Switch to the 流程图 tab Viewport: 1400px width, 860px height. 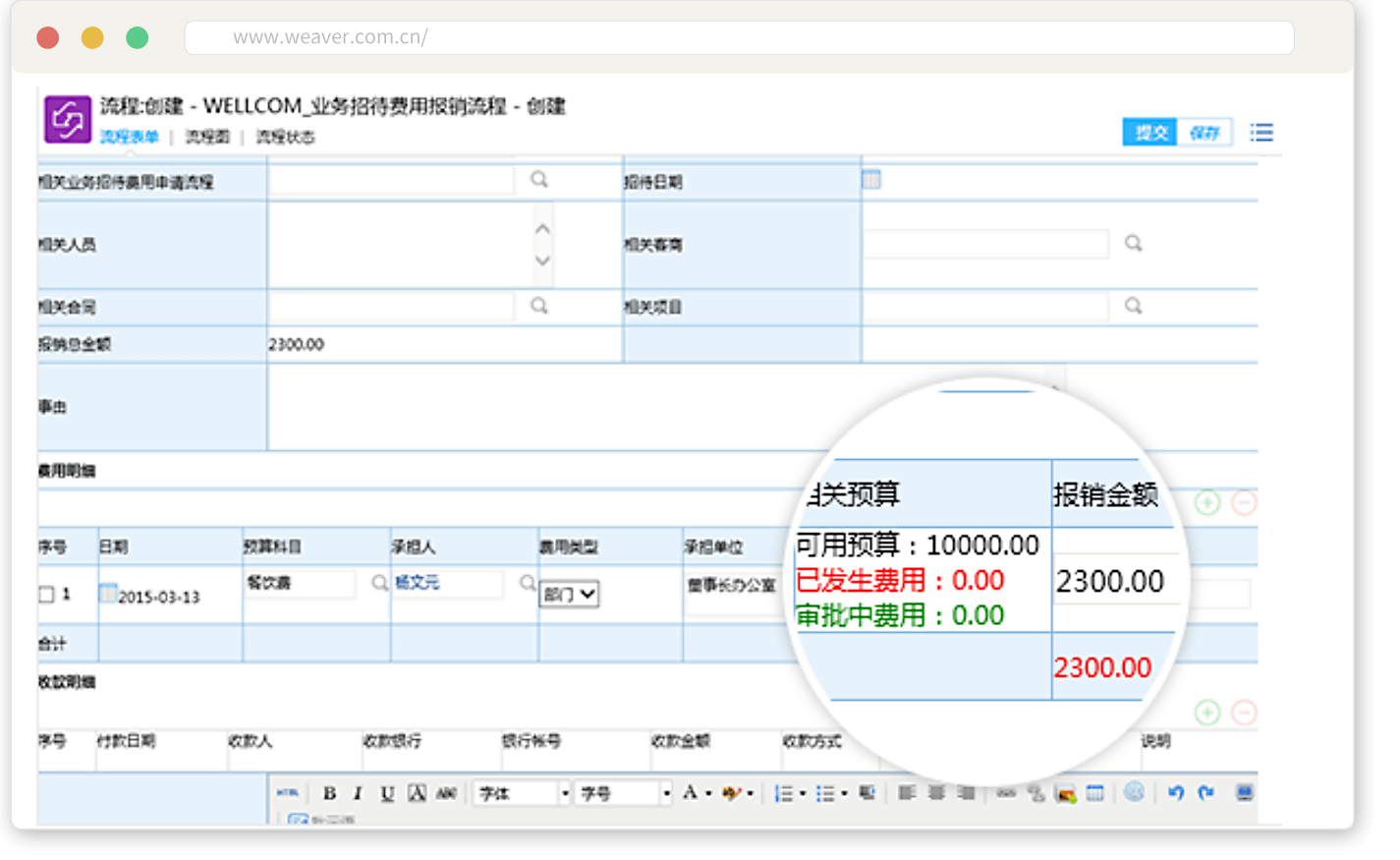click(x=207, y=137)
